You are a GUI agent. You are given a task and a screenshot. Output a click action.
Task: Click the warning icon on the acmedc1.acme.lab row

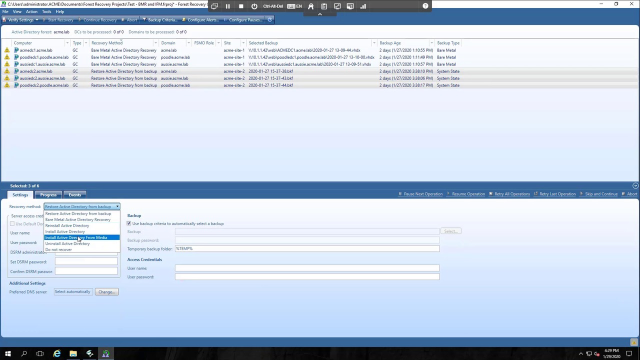[7, 50]
